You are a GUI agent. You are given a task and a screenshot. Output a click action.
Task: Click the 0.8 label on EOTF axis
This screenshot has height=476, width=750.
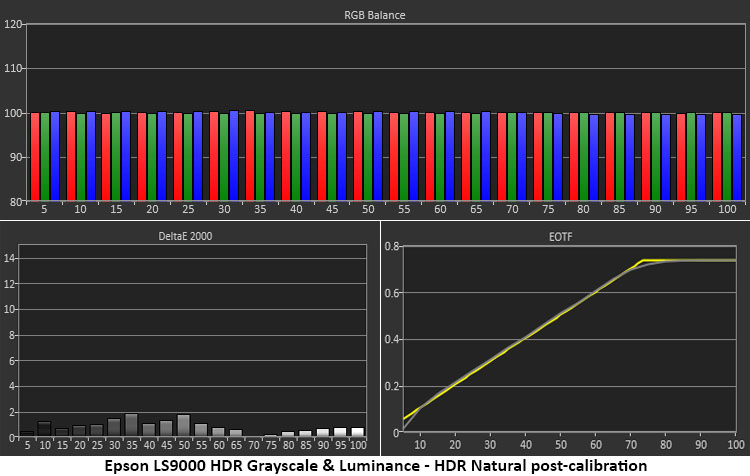coord(393,246)
